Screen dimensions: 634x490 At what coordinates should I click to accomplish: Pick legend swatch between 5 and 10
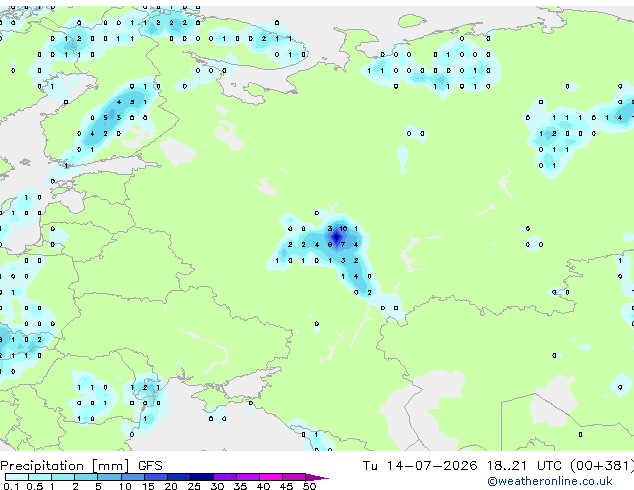click(x=109, y=477)
